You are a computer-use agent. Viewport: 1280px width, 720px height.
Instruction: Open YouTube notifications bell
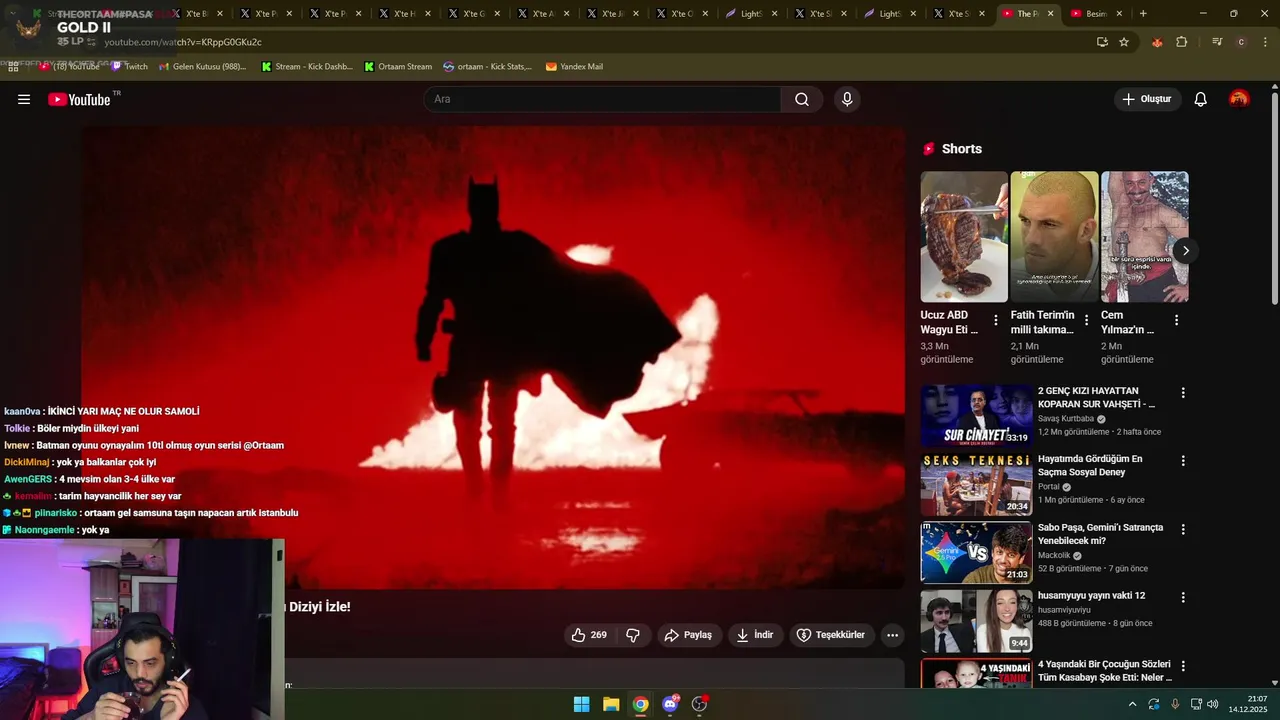pos(1201,99)
